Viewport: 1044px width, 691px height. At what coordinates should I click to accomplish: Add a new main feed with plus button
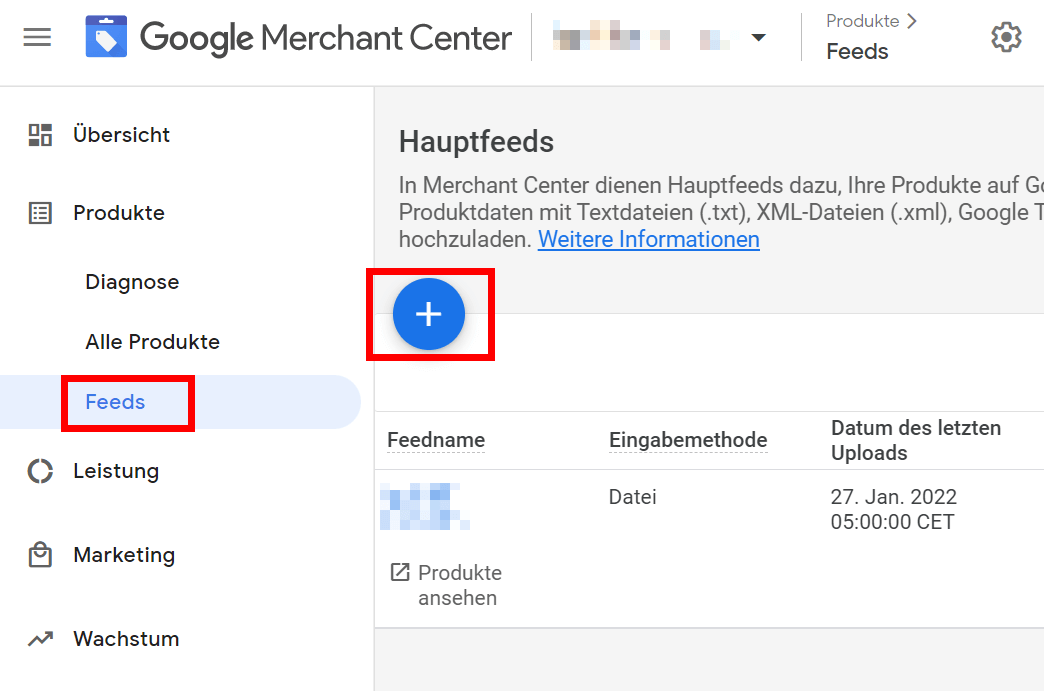[429, 314]
